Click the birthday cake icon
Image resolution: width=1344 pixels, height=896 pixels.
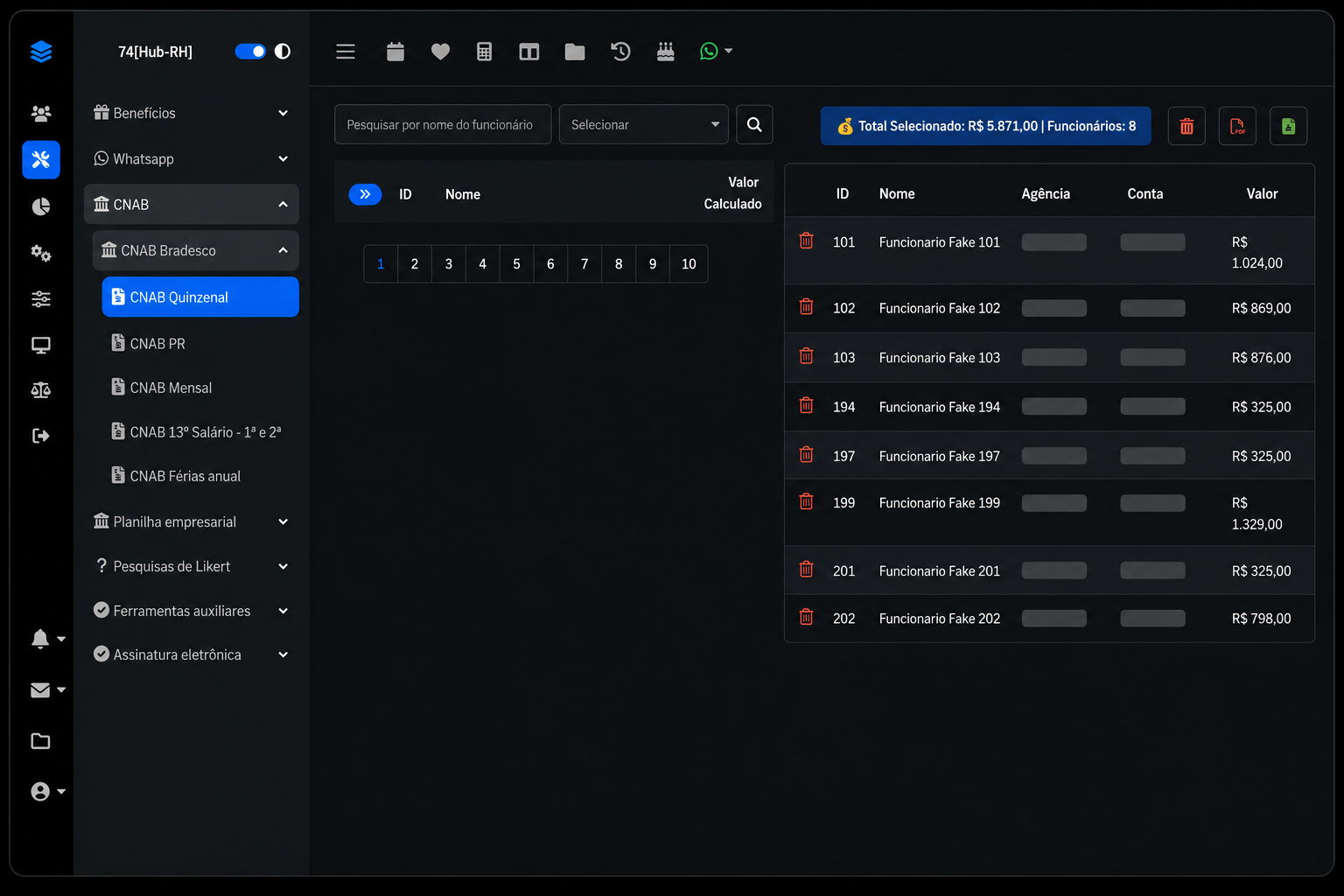tap(666, 52)
